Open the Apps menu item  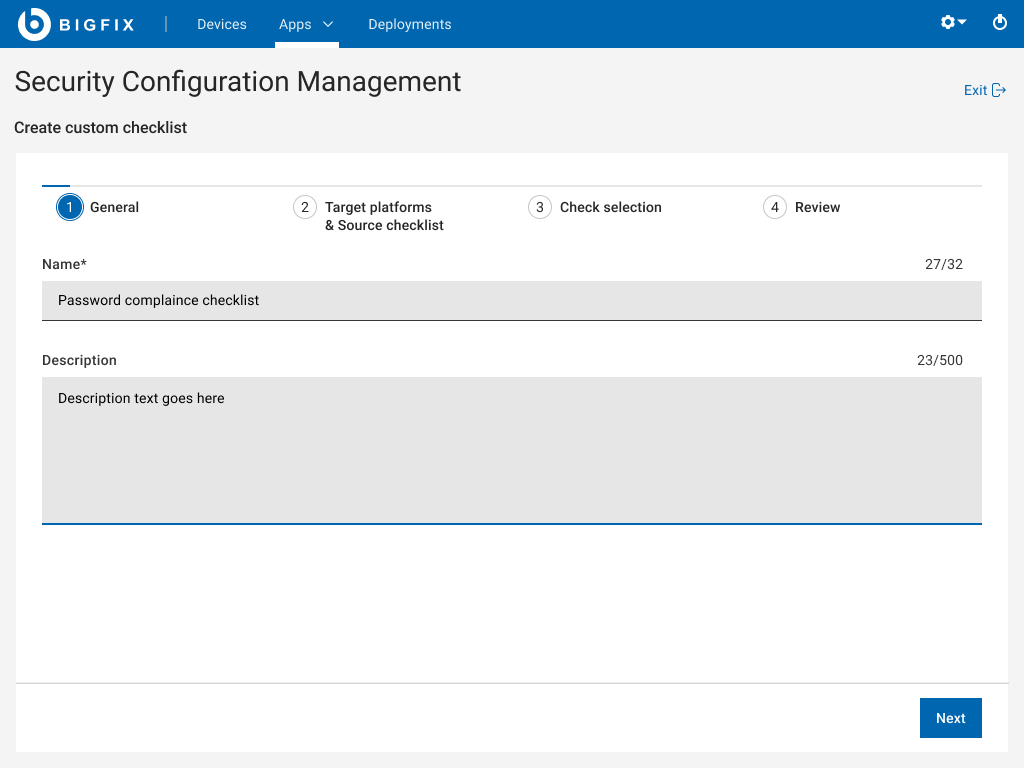point(295,24)
